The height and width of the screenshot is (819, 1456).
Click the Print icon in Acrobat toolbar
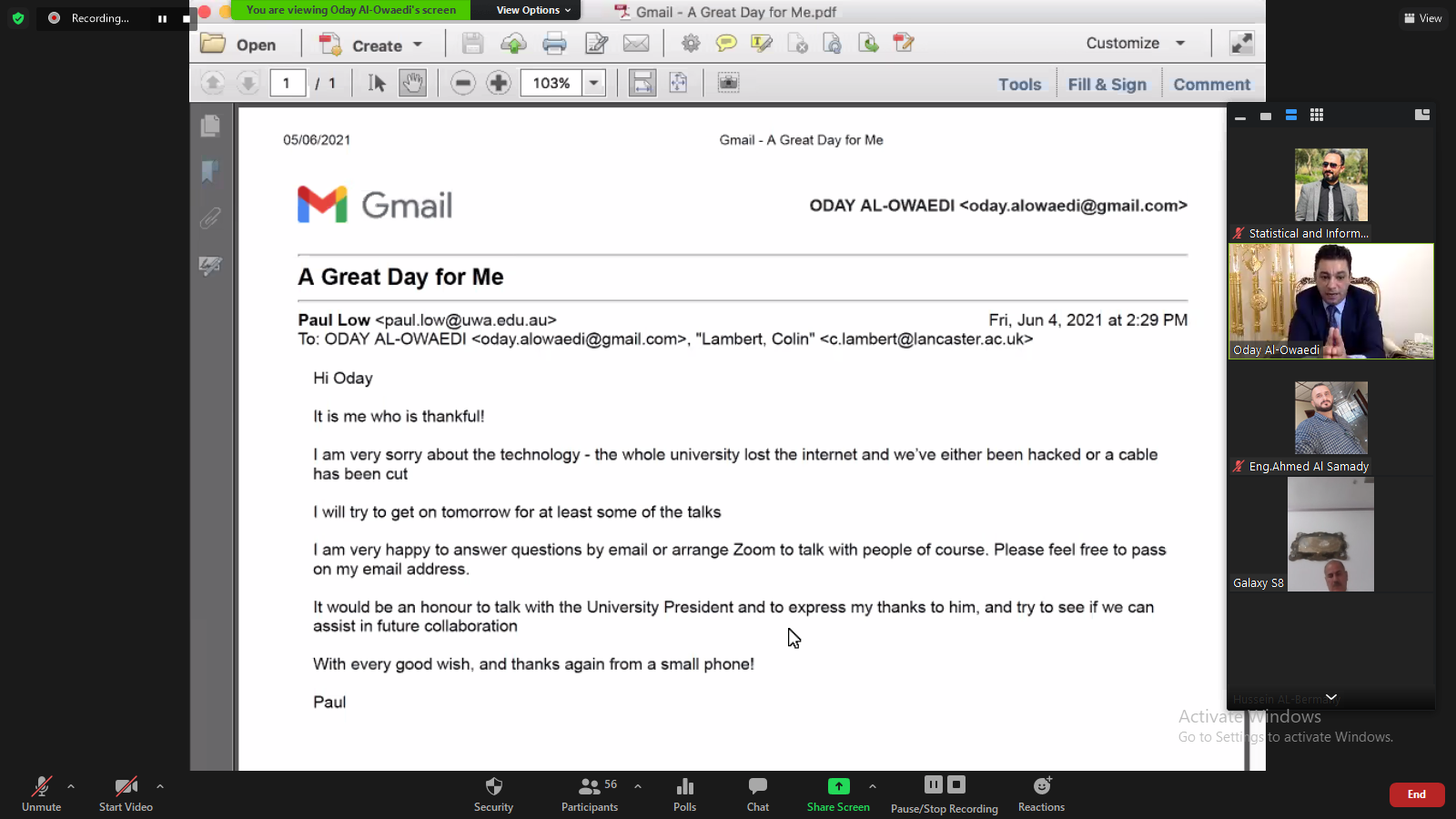click(554, 44)
